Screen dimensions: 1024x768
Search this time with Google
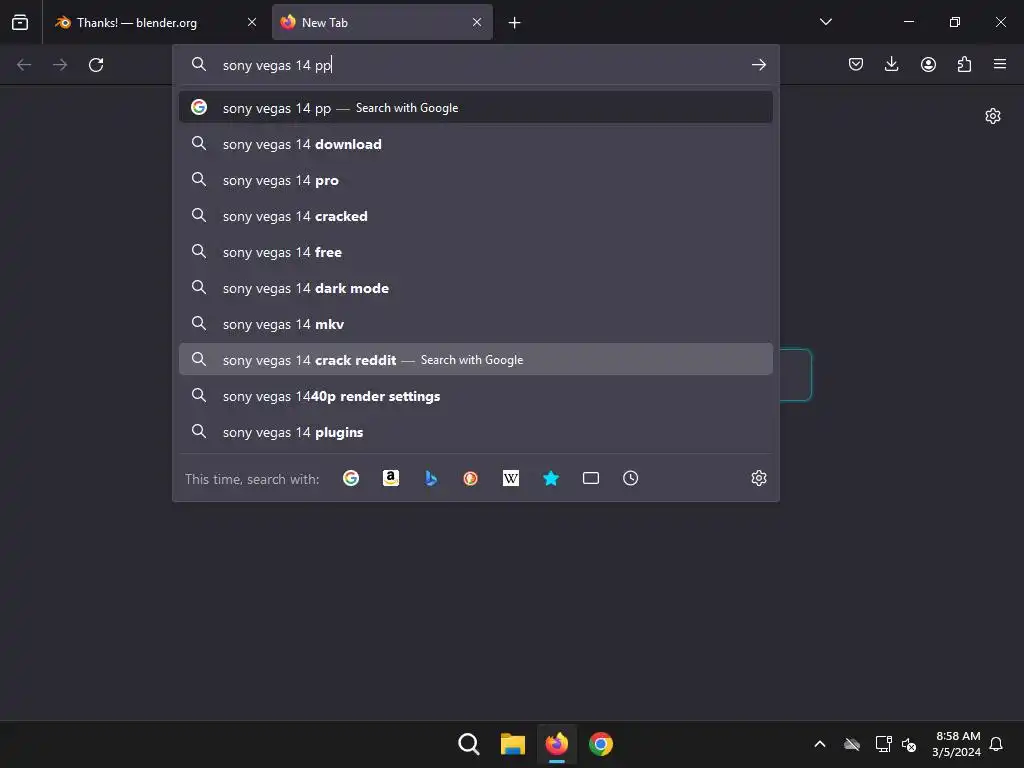click(x=351, y=478)
